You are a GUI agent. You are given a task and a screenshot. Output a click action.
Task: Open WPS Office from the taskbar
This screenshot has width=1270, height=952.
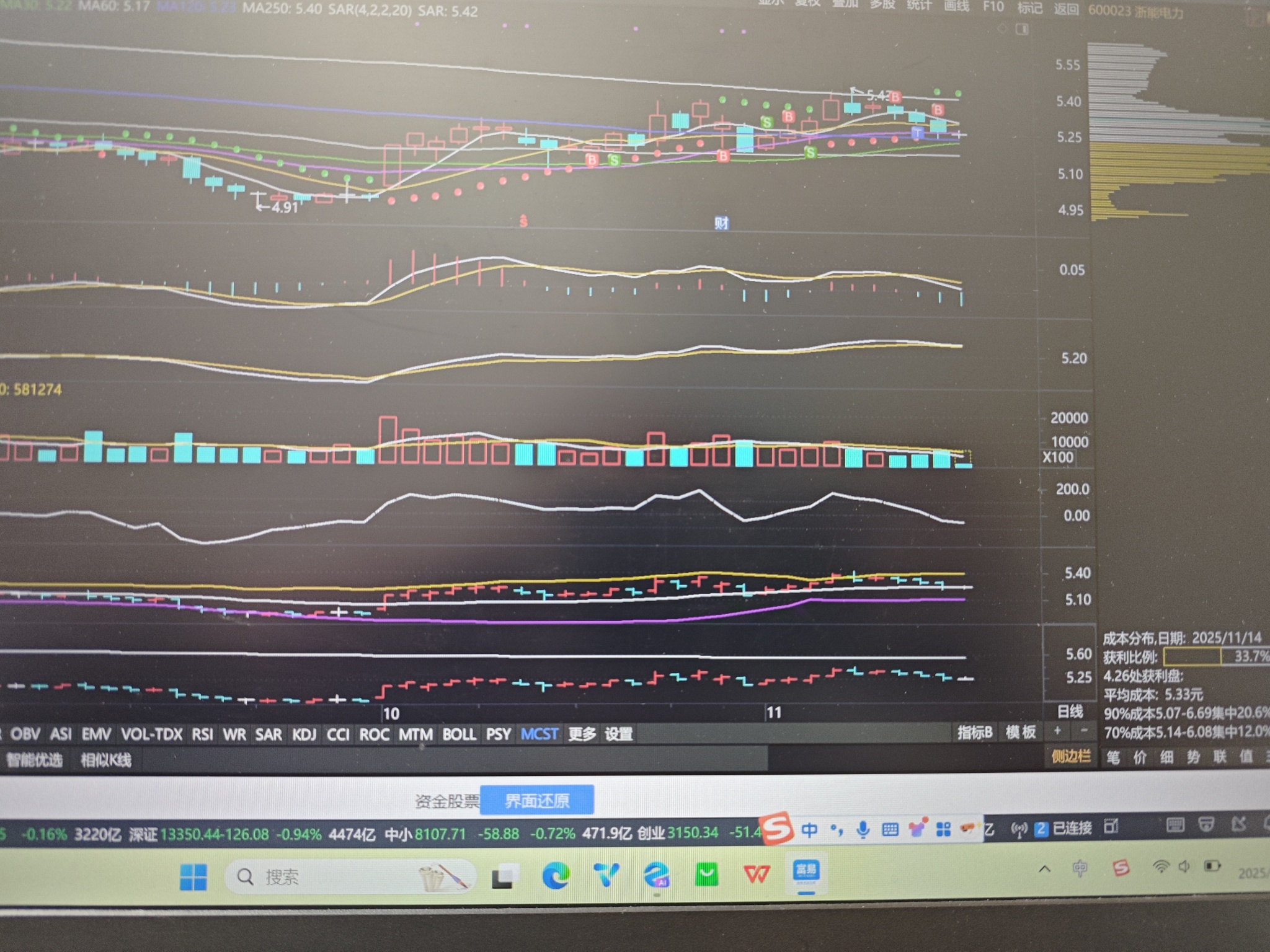(x=756, y=874)
